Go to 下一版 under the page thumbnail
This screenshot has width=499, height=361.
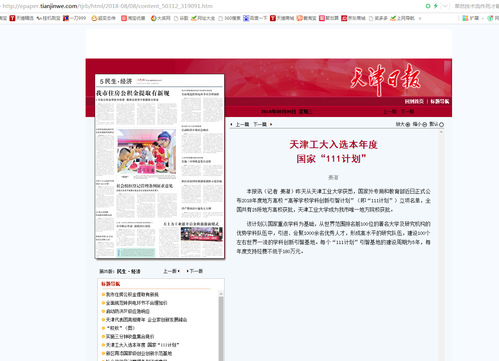point(196,271)
